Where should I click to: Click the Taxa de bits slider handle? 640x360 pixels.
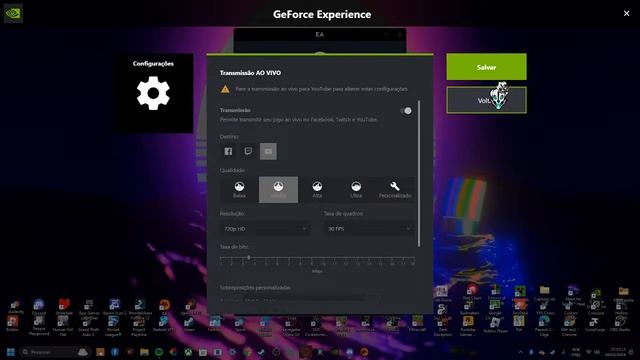tap(249, 258)
